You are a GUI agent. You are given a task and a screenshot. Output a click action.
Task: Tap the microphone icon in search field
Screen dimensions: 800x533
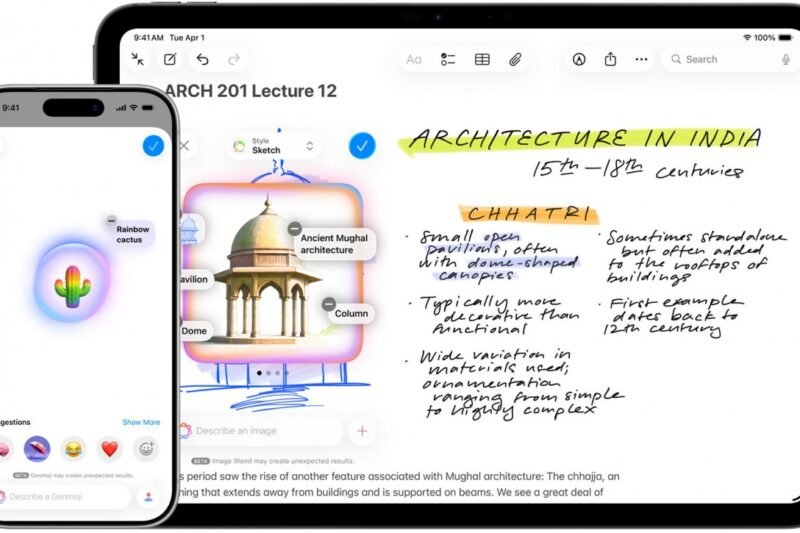(786, 60)
